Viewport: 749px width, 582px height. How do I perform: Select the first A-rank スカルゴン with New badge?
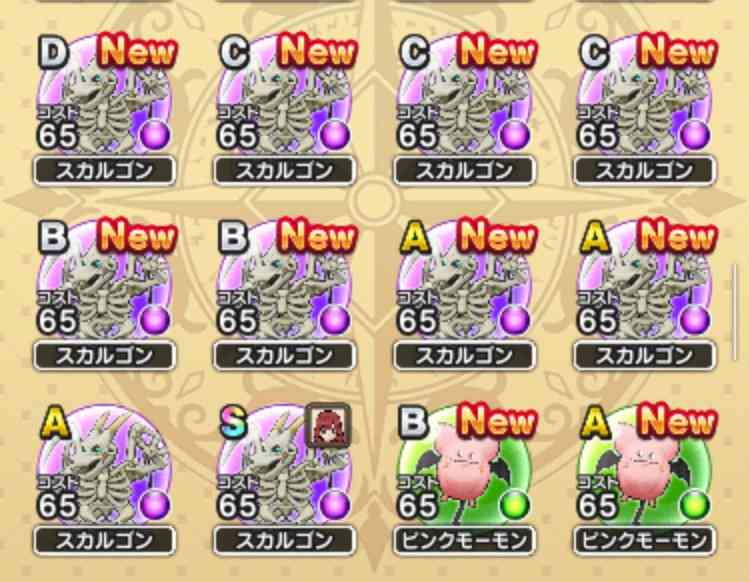click(x=464, y=280)
